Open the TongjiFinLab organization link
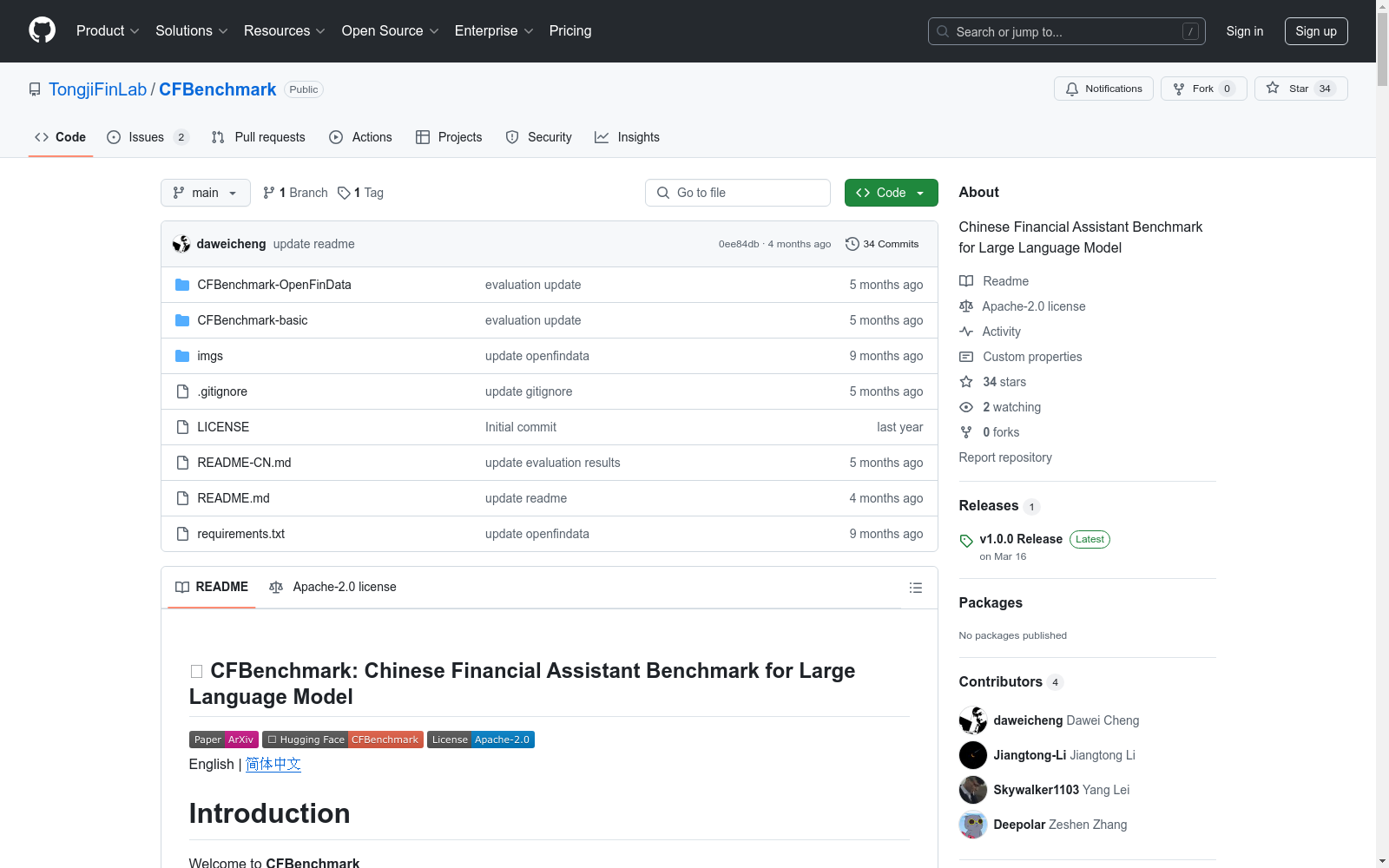The image size is (1389, 868). pos(97,89)
